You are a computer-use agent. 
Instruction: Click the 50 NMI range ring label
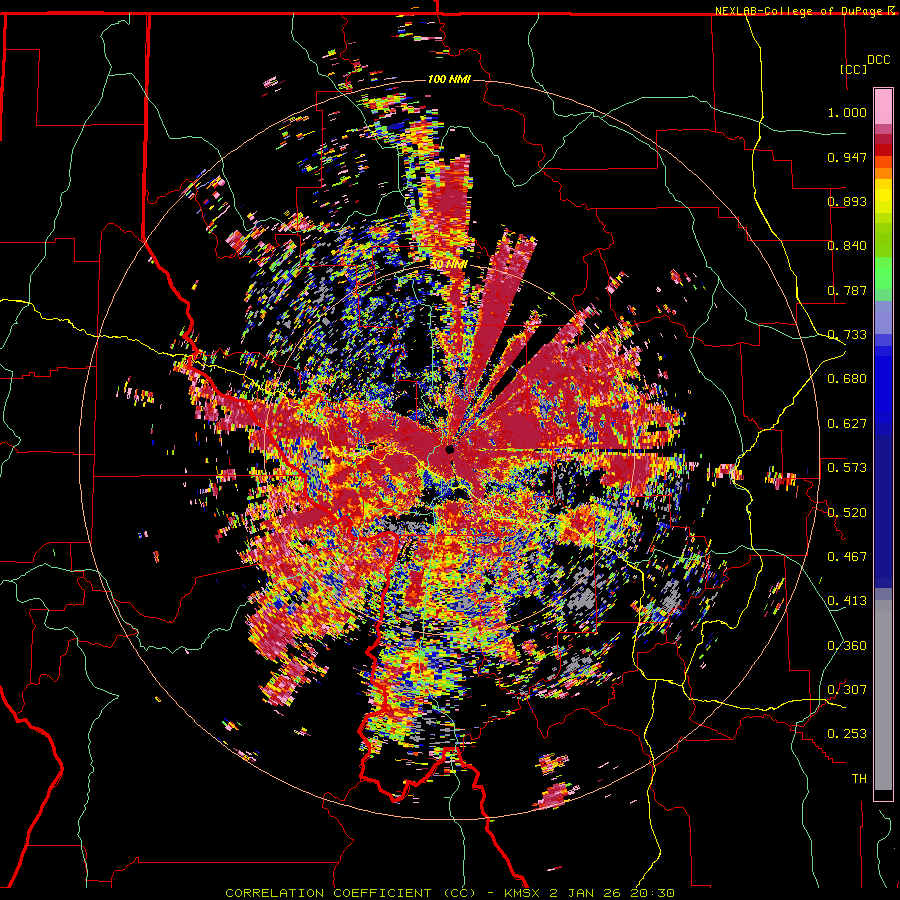click(x=449, y=265)
